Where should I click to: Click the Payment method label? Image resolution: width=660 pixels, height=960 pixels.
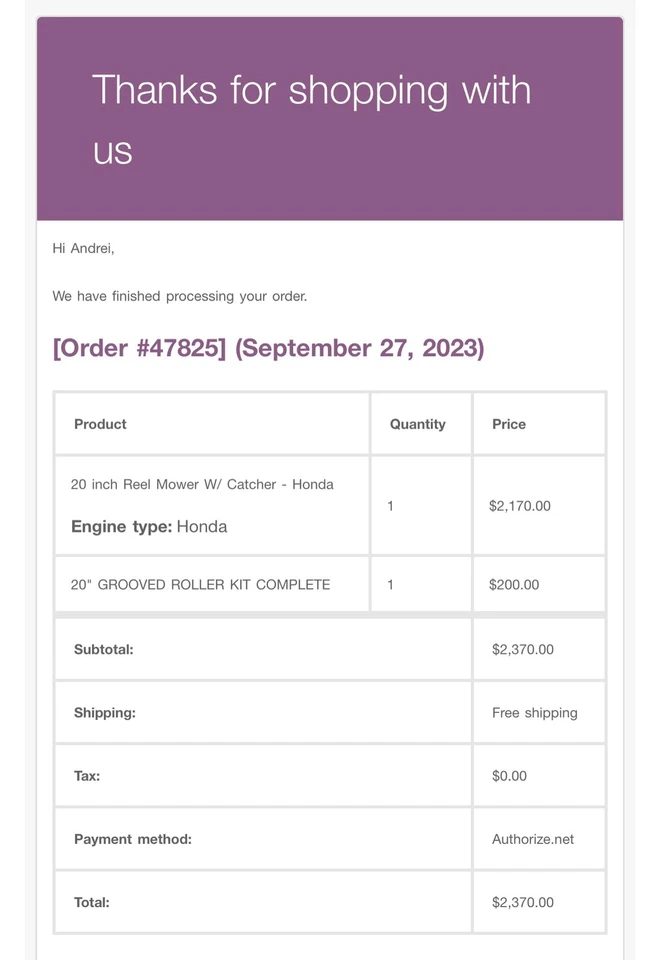point(133,839)
